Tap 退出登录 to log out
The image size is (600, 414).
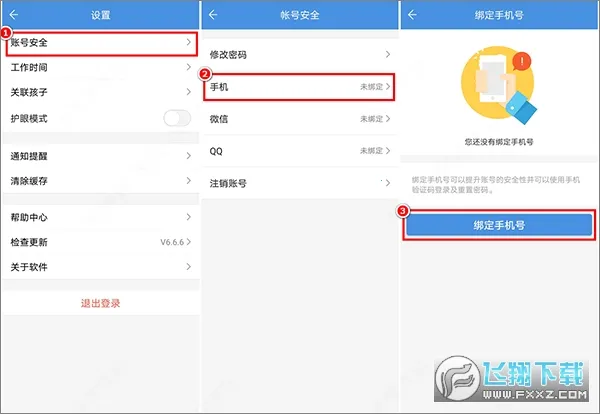[101, 303]
